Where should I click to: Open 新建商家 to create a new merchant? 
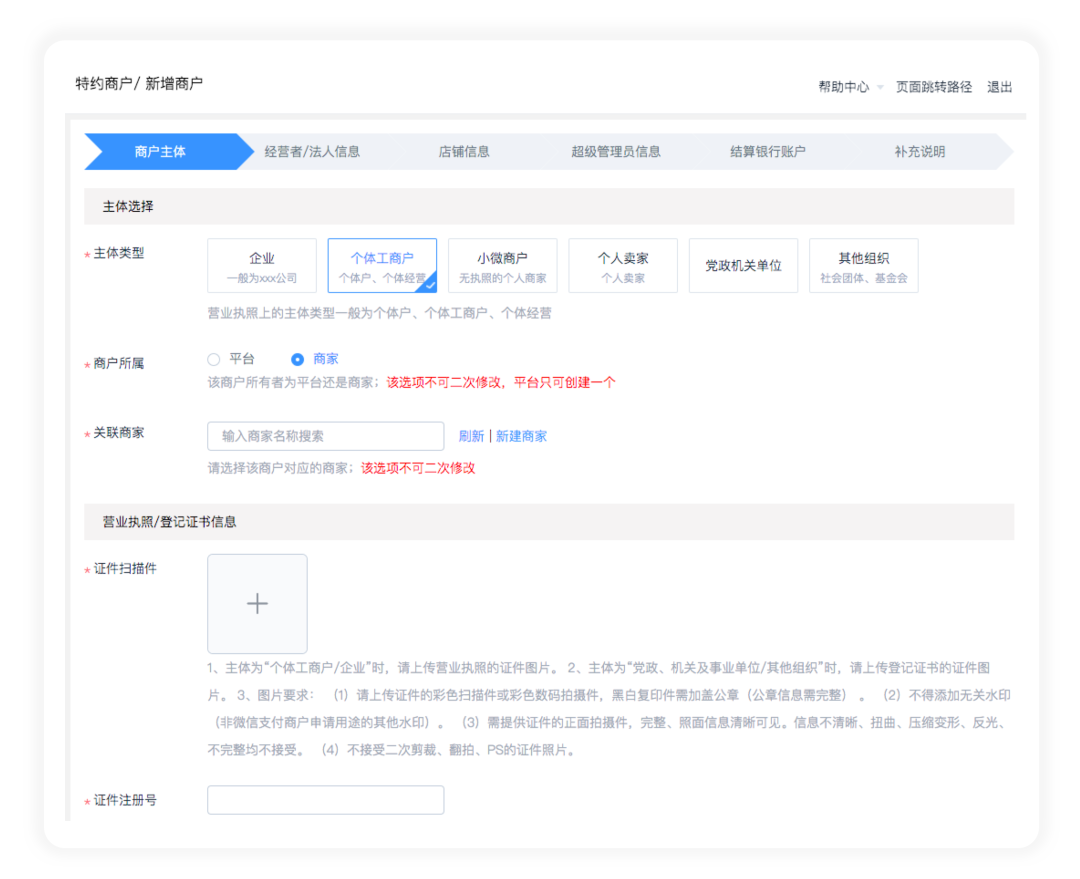click(521, 435)
